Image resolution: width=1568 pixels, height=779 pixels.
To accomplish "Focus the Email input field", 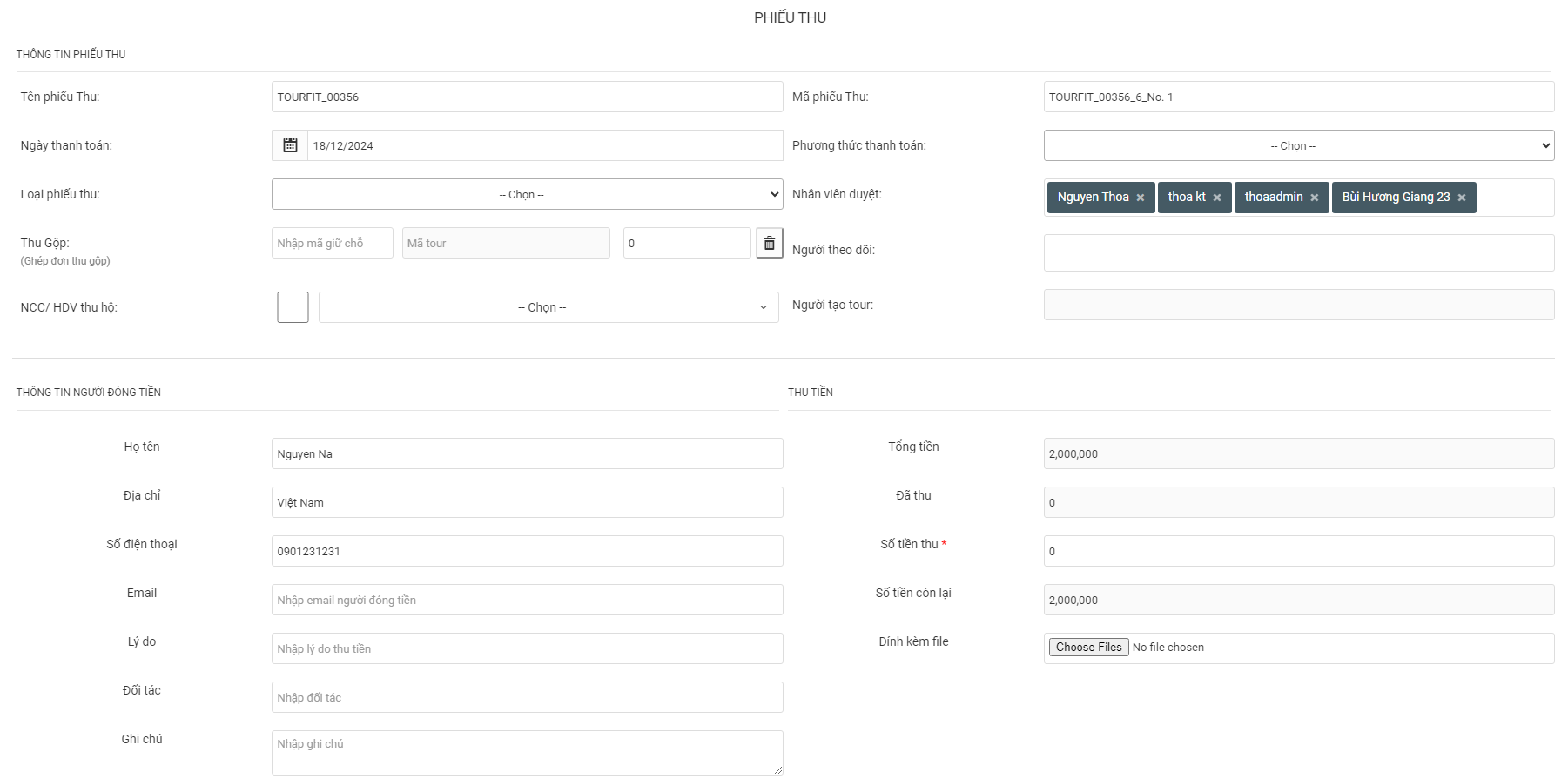I will 527,600.
